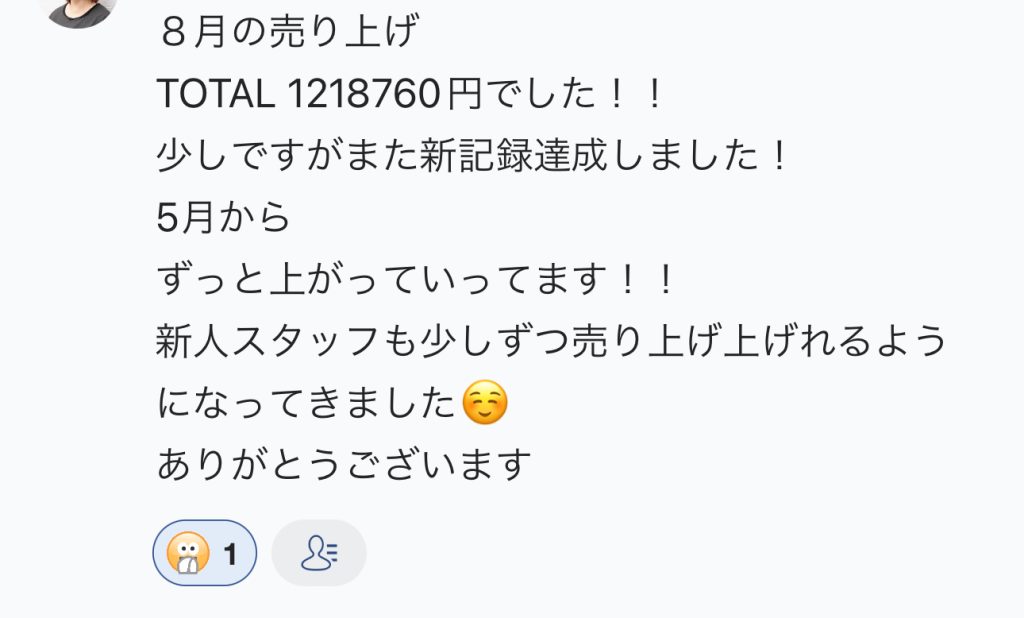Select the words 新人スタッフ
Viewport: 1024px width, 618px height.
(x=267, y=341)
